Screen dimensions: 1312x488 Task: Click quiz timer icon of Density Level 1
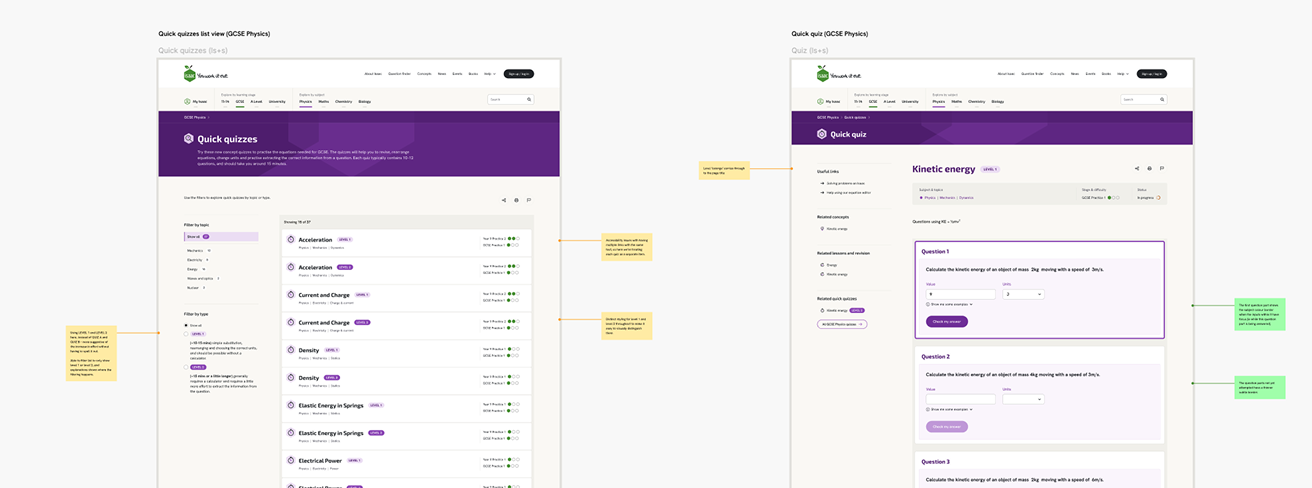coord(291,350)
